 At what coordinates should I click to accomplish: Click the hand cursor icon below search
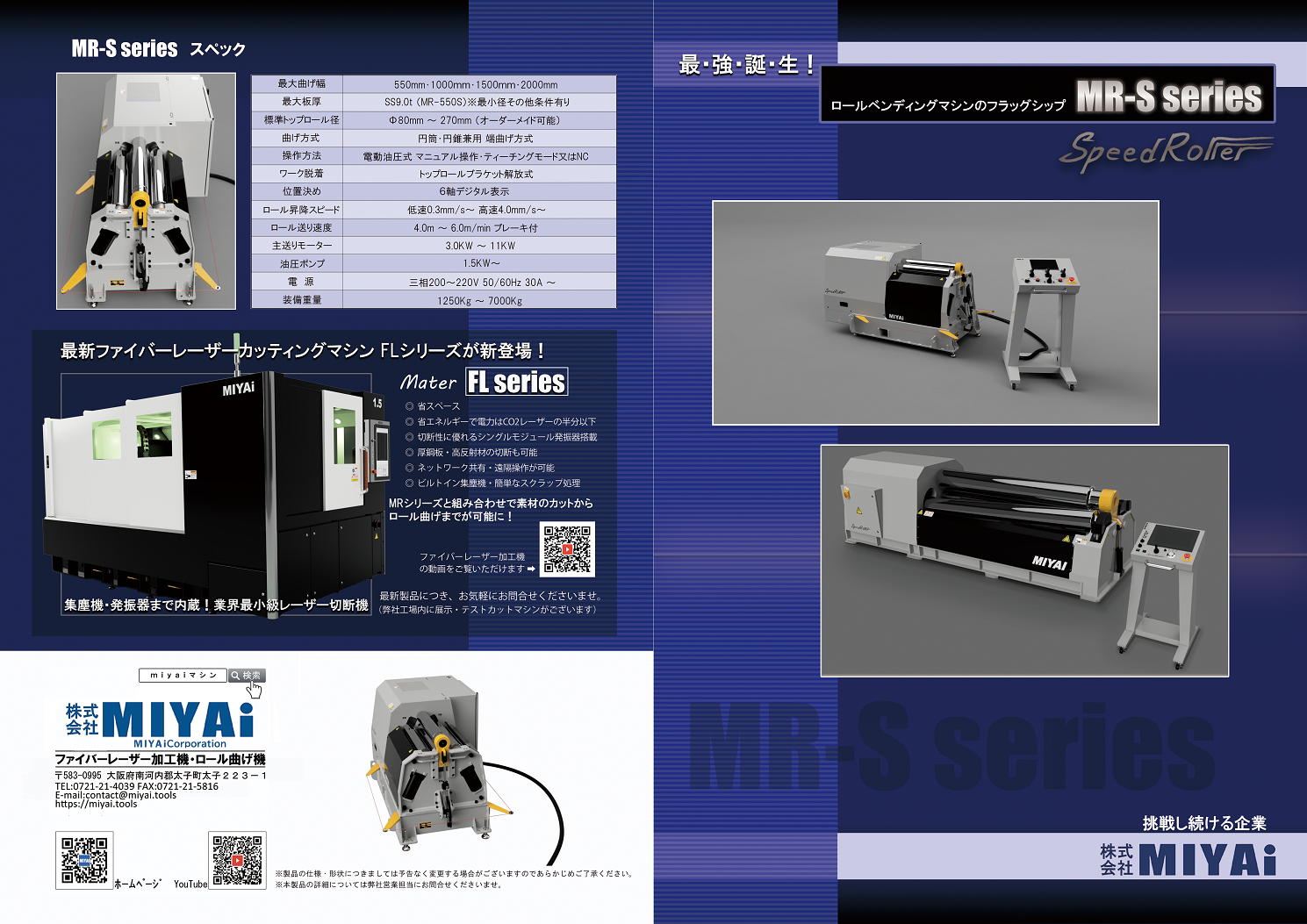coord(254,690)
